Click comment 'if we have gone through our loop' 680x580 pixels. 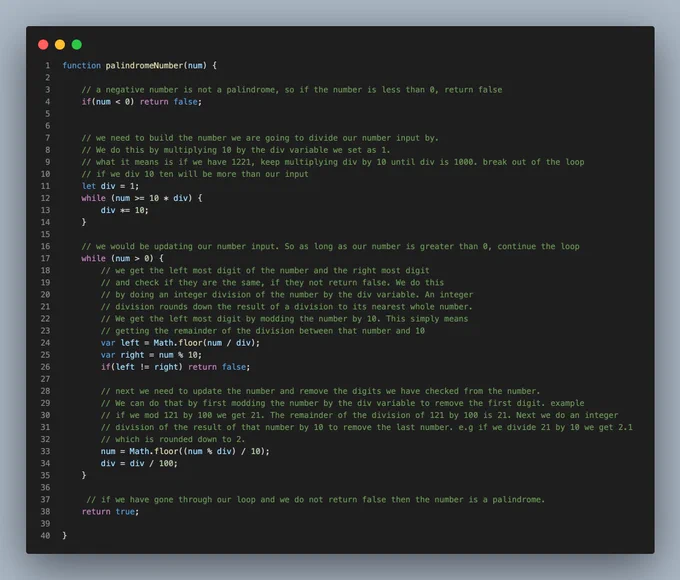316,500
